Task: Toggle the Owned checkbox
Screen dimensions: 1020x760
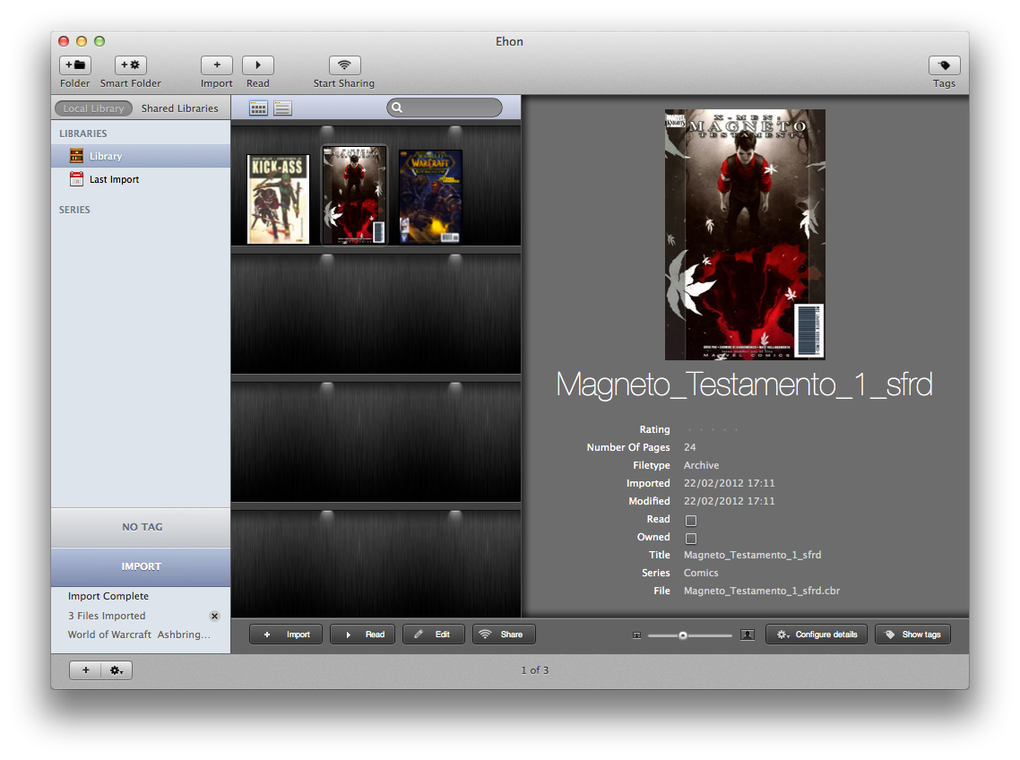Action: click(691, 538)
